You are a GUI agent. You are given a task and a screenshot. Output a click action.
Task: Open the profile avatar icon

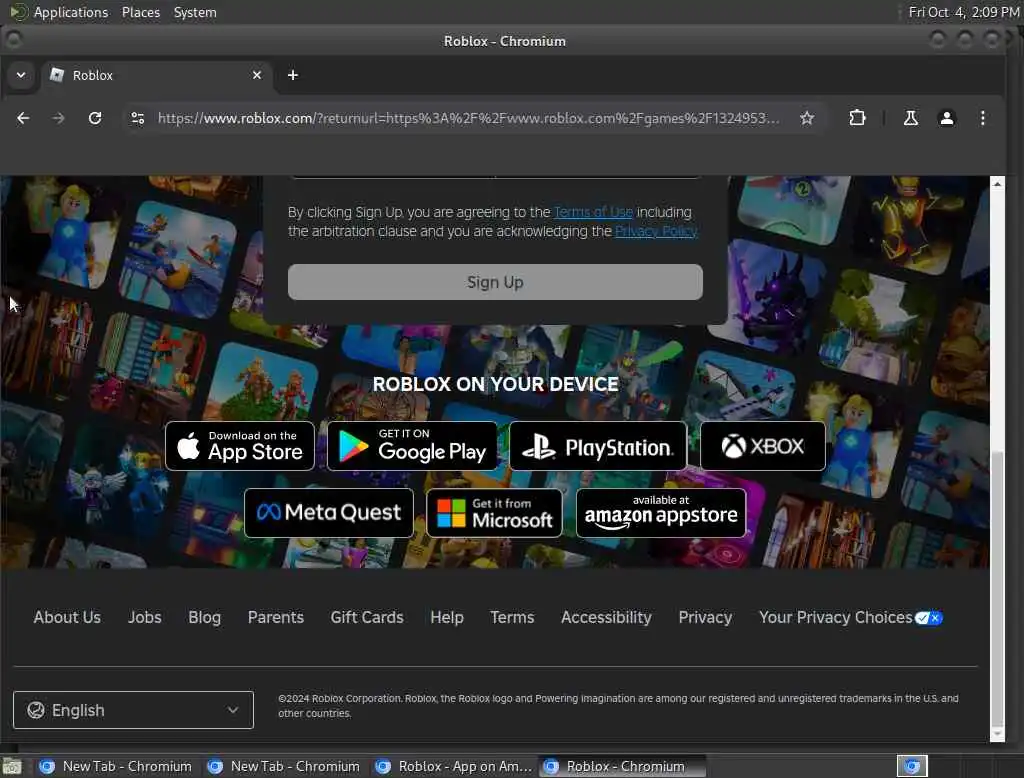pos(946,118)
